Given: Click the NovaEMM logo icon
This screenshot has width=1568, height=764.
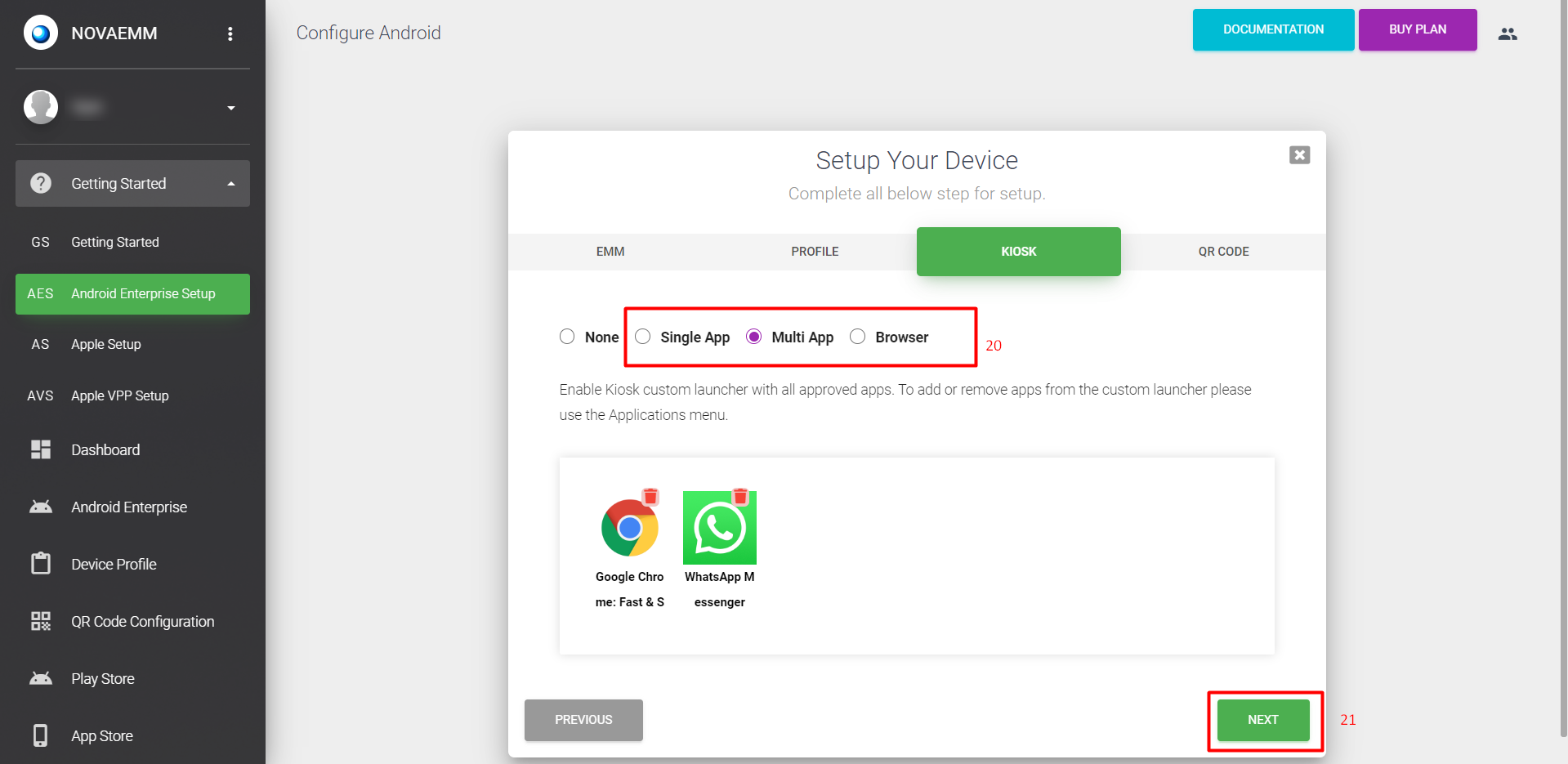Looking at the screenshot, I should tap(41, 34).
